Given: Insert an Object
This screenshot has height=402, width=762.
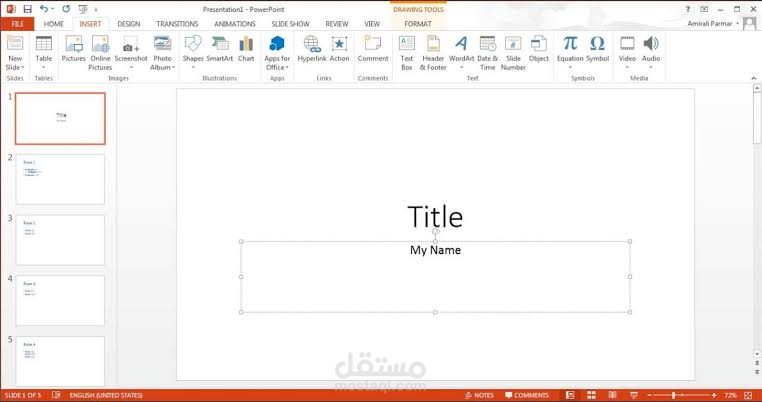Looking at the screenshot, I should pyautogui.click(x=538, y=49).
